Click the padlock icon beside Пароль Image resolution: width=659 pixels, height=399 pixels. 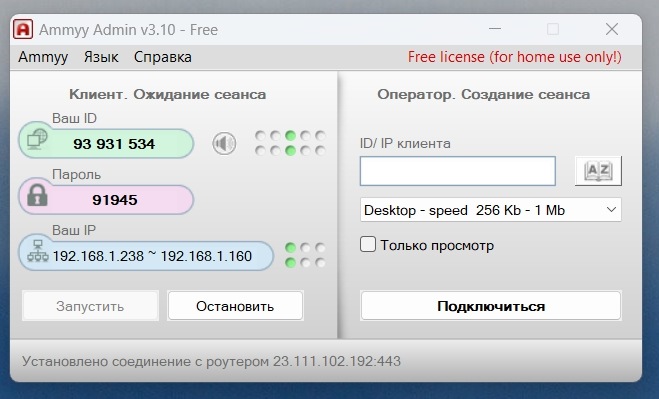click(x=37, y=195)
